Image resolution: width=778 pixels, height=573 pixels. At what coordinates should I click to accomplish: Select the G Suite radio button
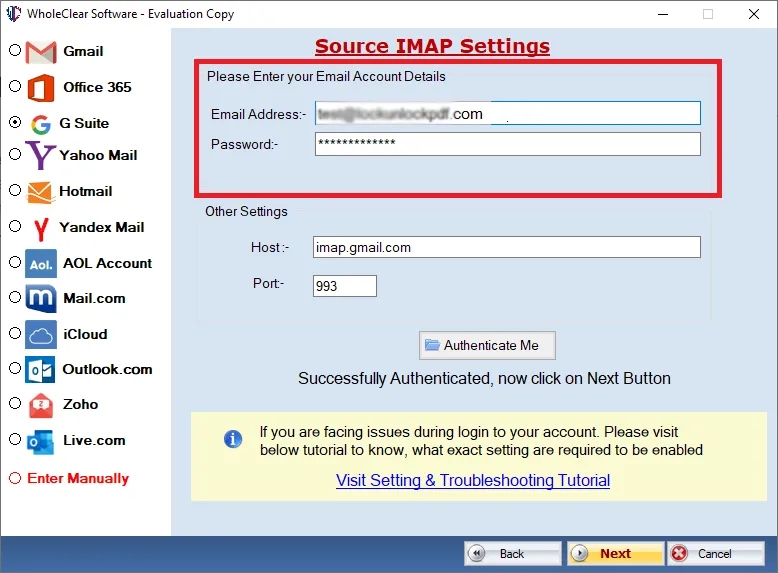pos(15,122)
